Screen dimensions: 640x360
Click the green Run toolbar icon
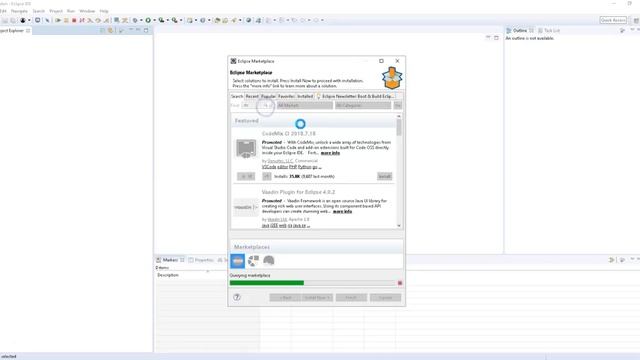148,20
